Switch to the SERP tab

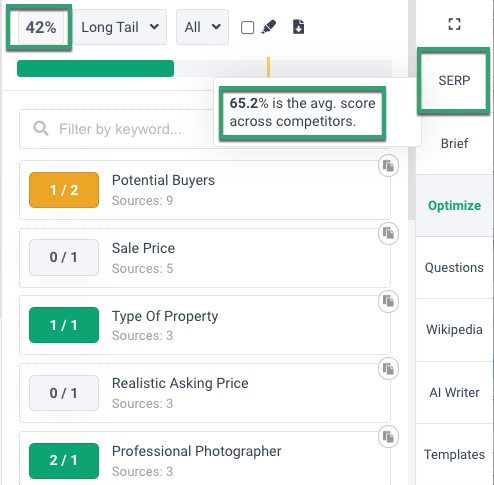pos(454,80)
